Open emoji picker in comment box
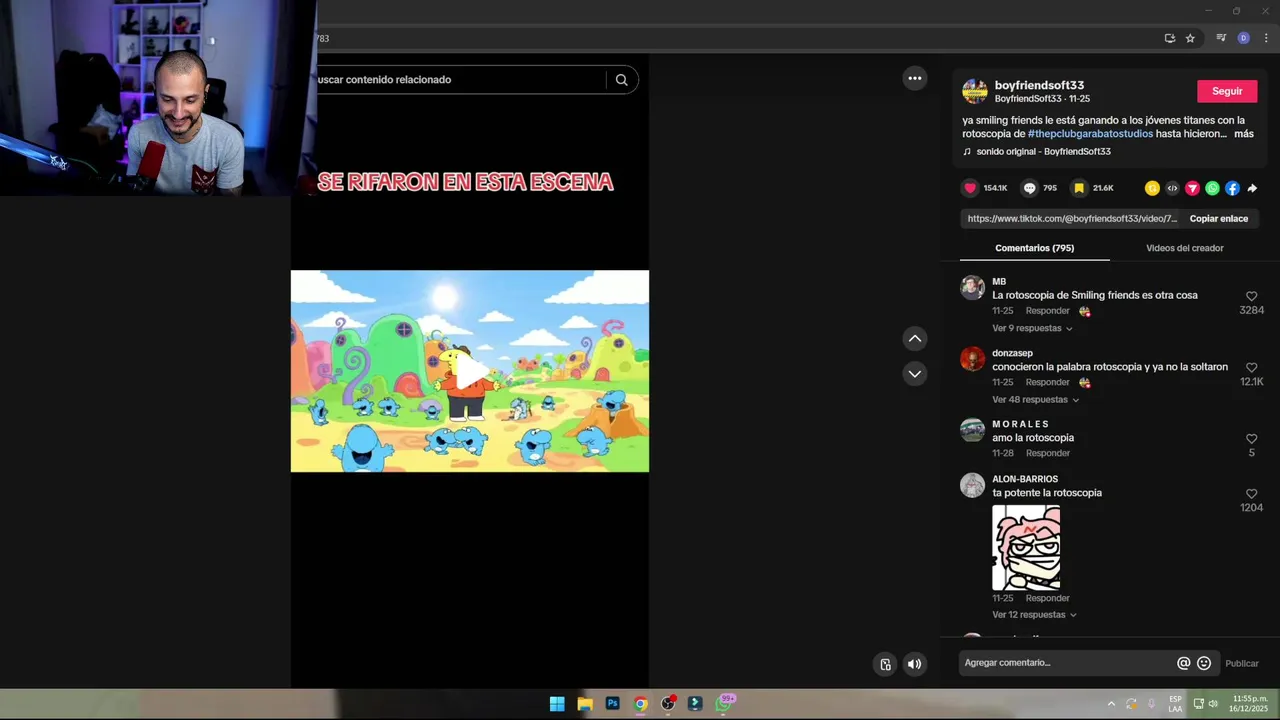 [x=1204, y=663]
